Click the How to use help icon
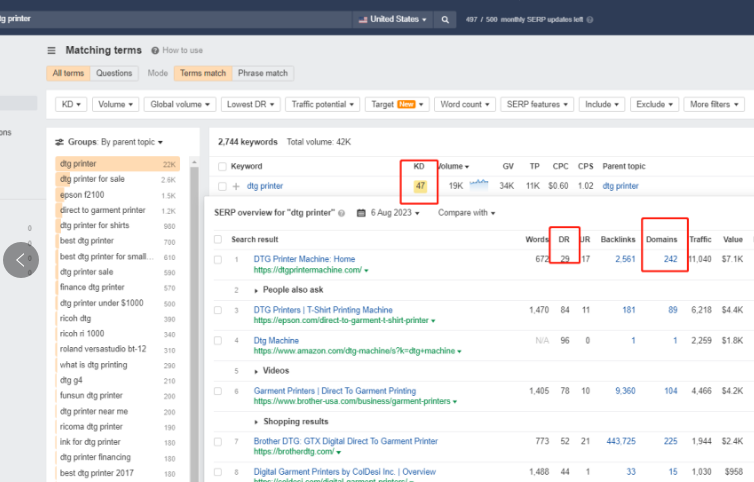Screen dimensions: 754x482 155,50
